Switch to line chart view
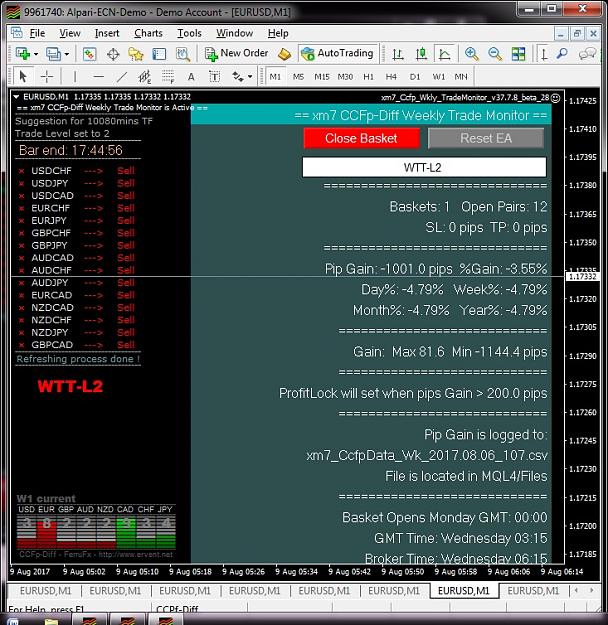 tap(445, 54)
